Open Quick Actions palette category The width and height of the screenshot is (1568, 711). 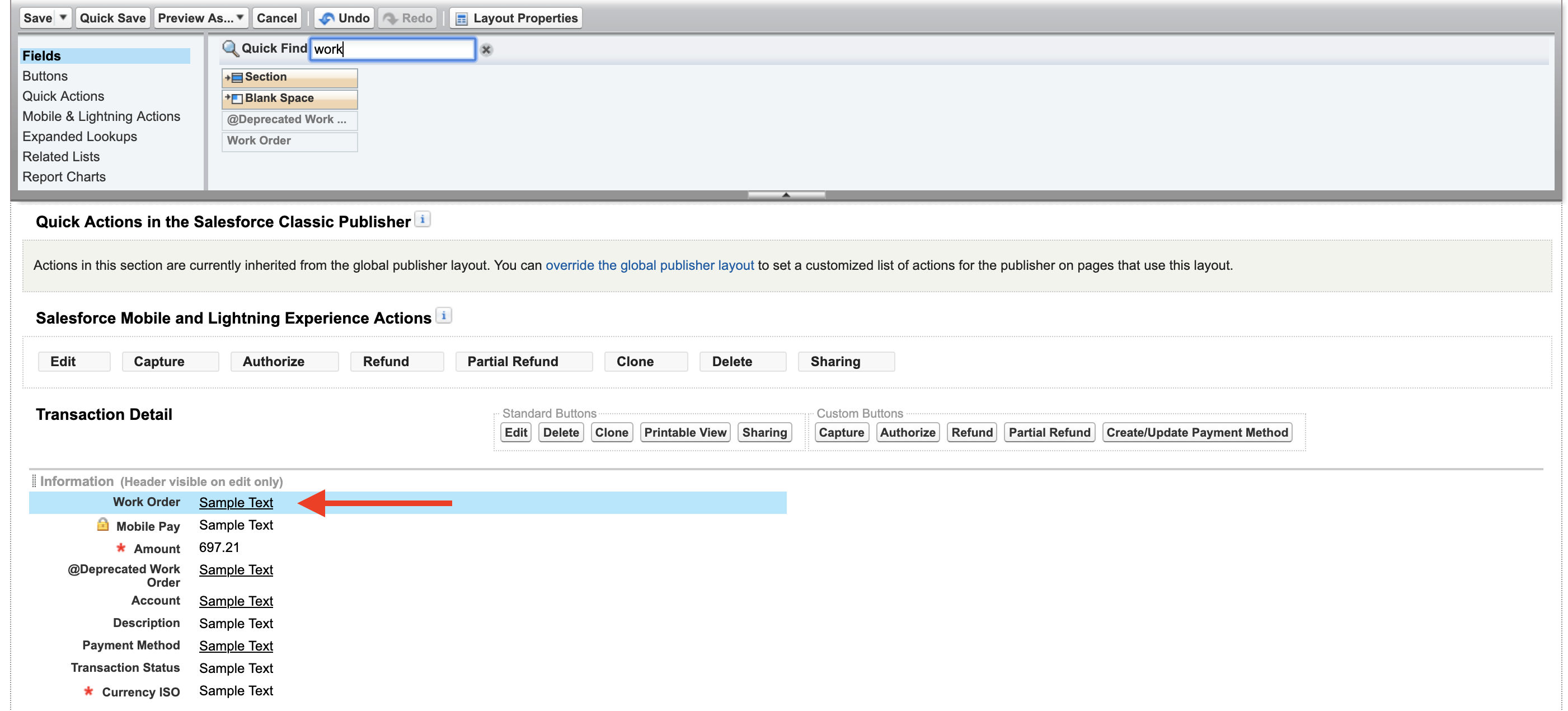(x=63, y=96)
